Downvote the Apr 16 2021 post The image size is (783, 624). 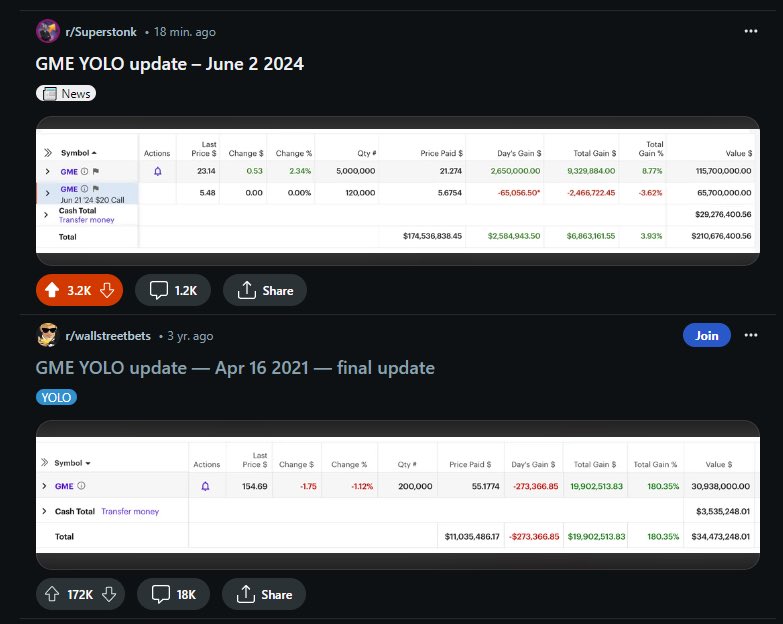tap(109, 594)
